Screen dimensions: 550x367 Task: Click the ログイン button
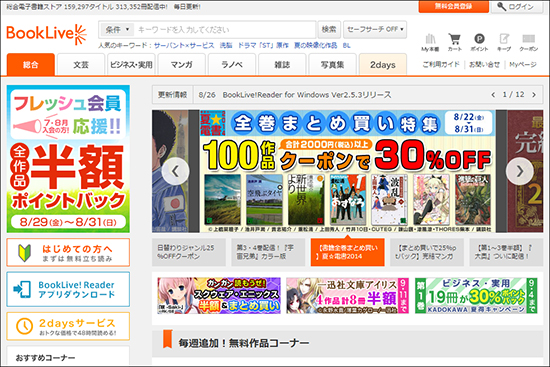coord(517,7)
